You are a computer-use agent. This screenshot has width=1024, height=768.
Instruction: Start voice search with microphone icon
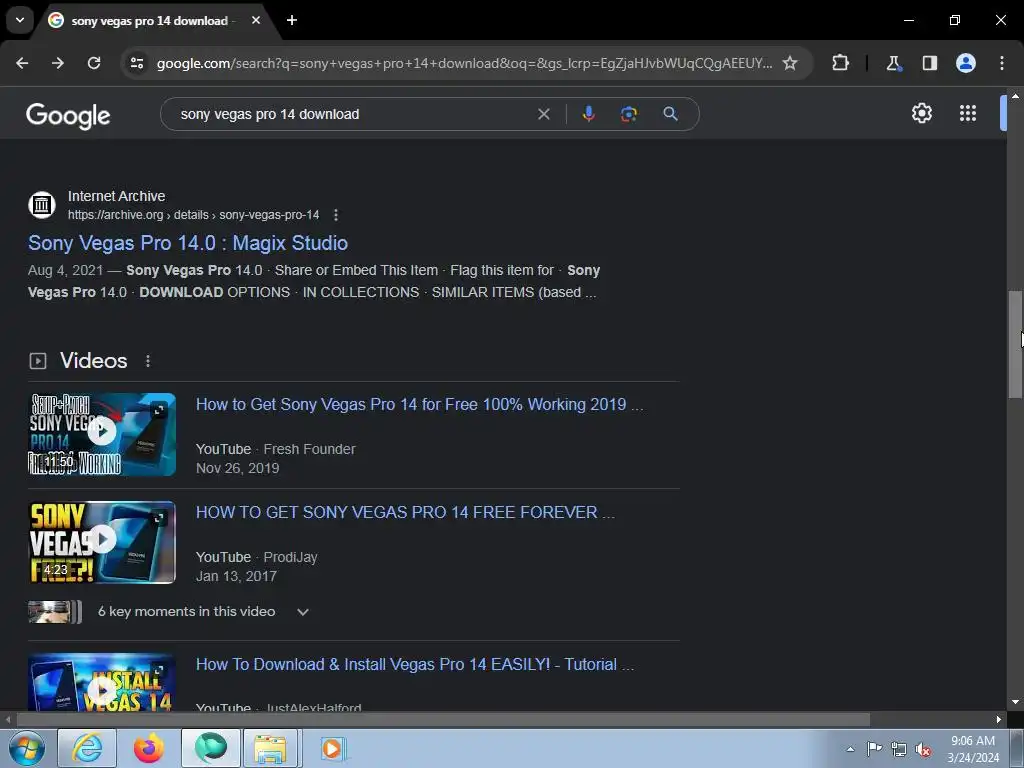588,114
